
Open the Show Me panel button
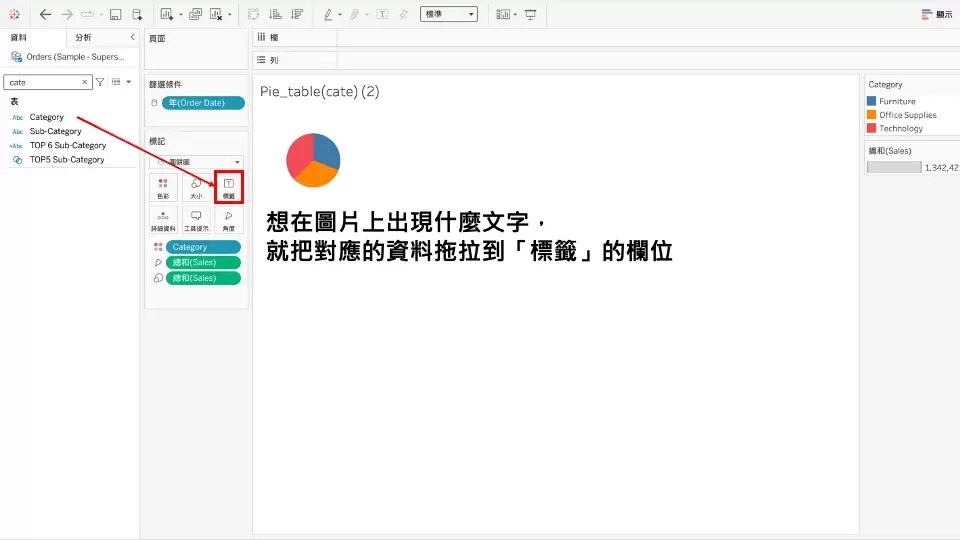click(x=937, y=14)
